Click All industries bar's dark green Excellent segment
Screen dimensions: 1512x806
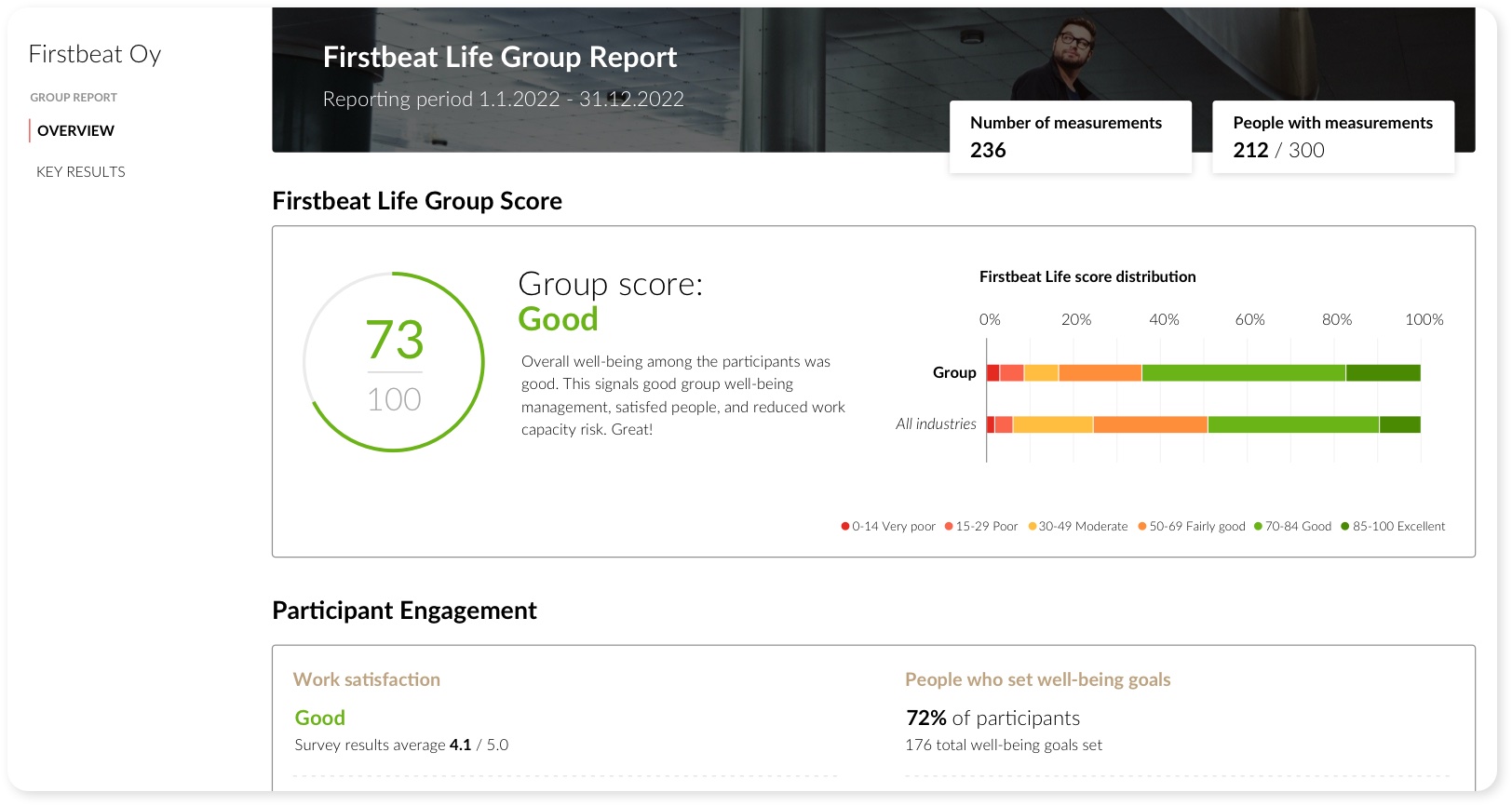pos(1400,424)
